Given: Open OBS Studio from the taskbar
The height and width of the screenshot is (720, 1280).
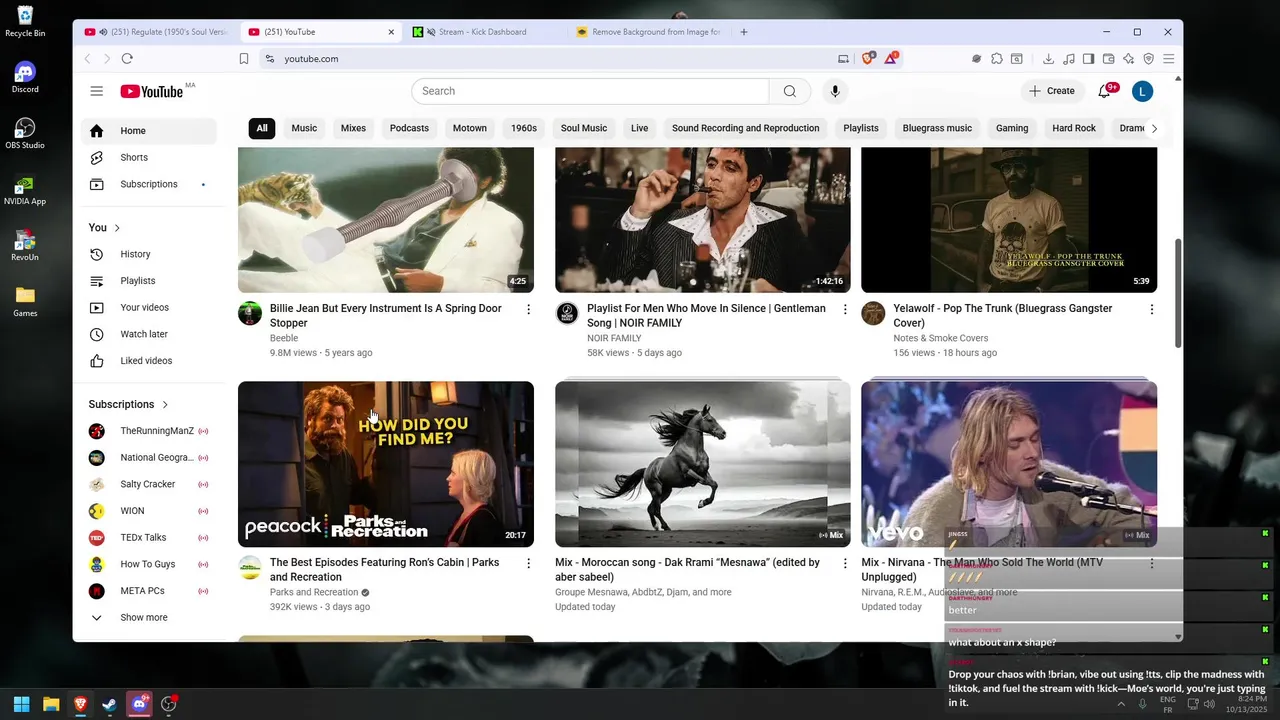Looking at the screenshot, I should 169,704.
